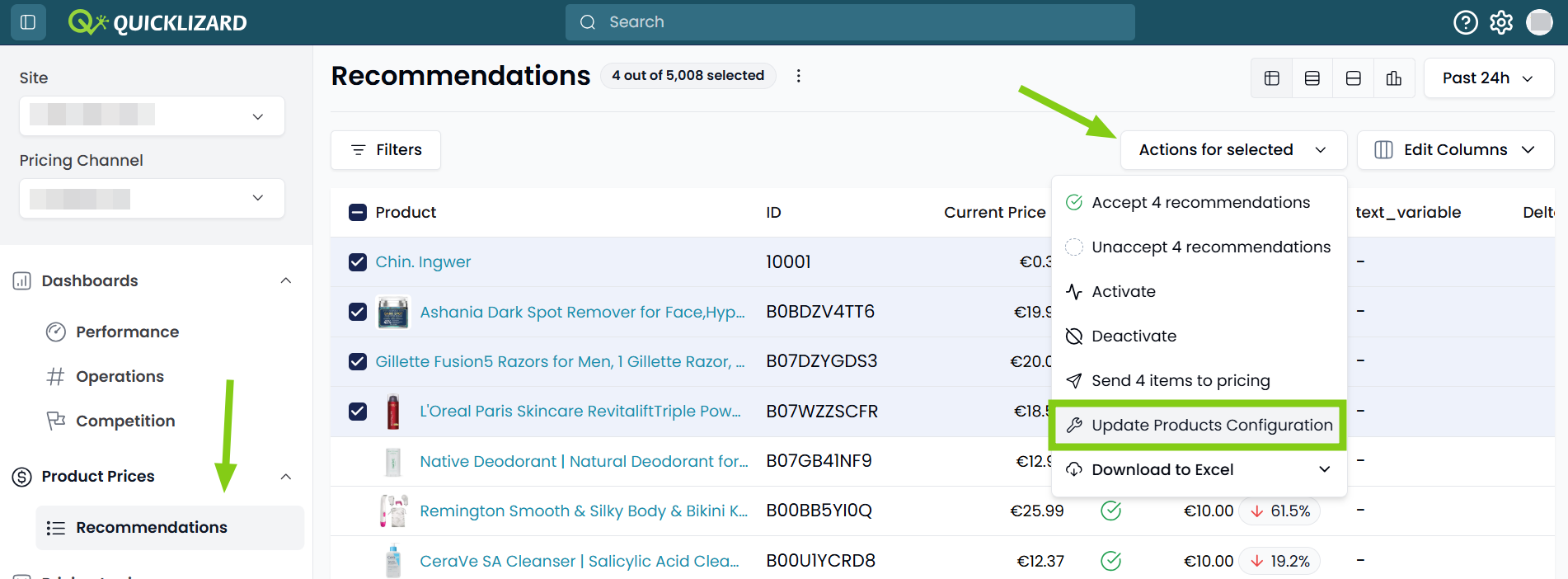Click the CeraVe SA Cleanser thumbnail
This screenshot has width=1568, height=579.
point(393,561)
